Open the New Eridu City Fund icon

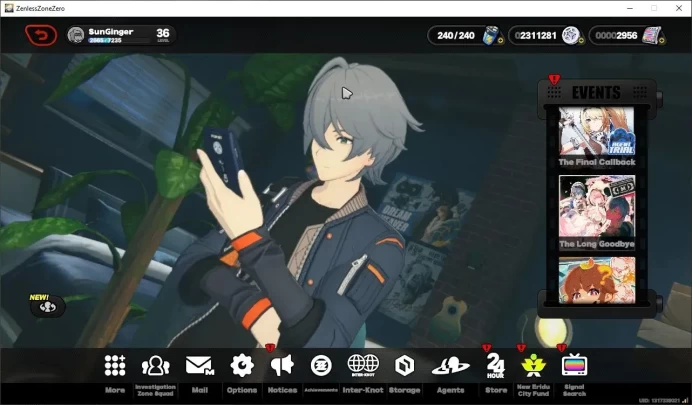533,365
